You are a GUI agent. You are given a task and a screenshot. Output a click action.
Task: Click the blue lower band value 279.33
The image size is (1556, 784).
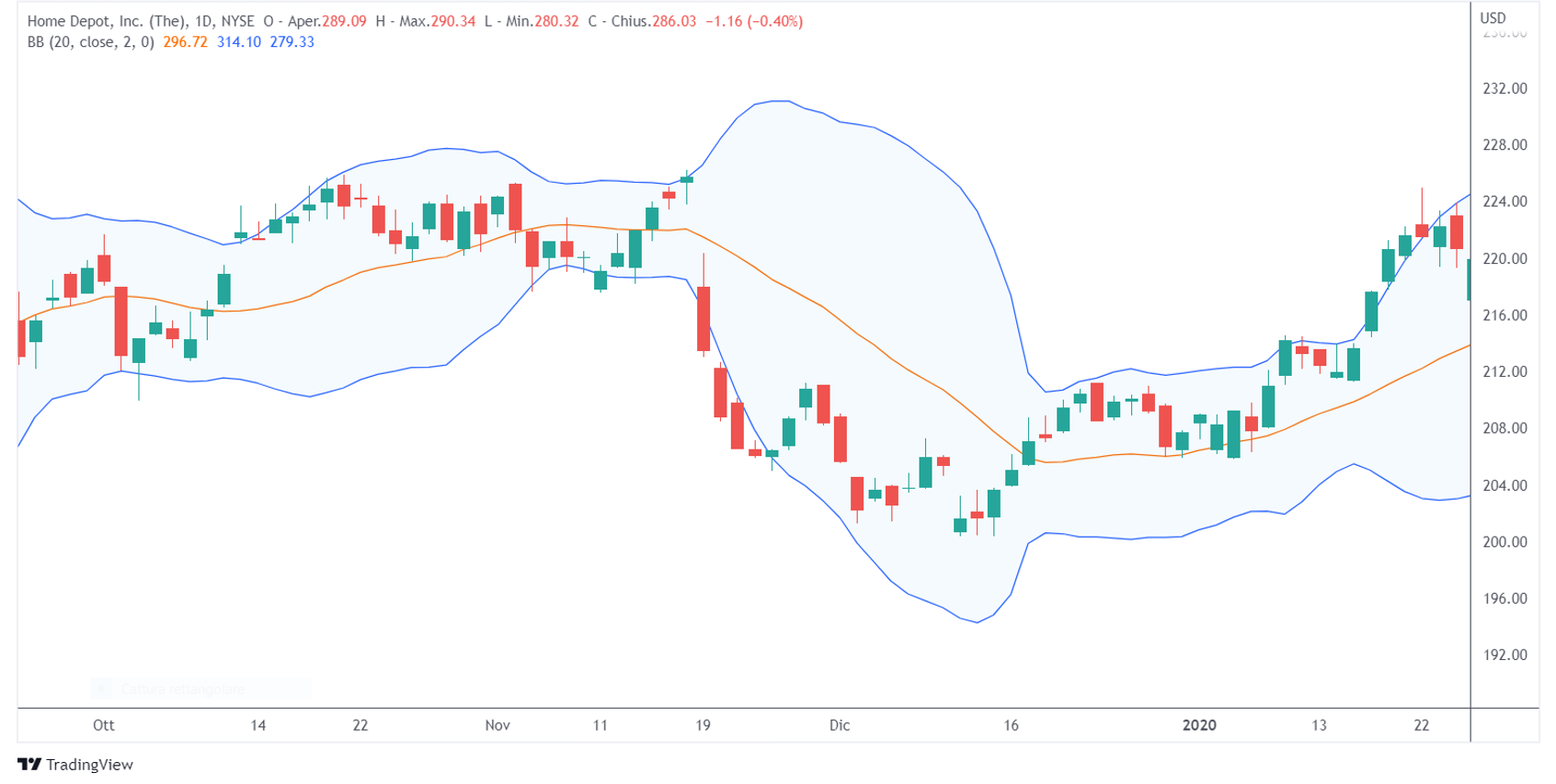tap(292, 42)
